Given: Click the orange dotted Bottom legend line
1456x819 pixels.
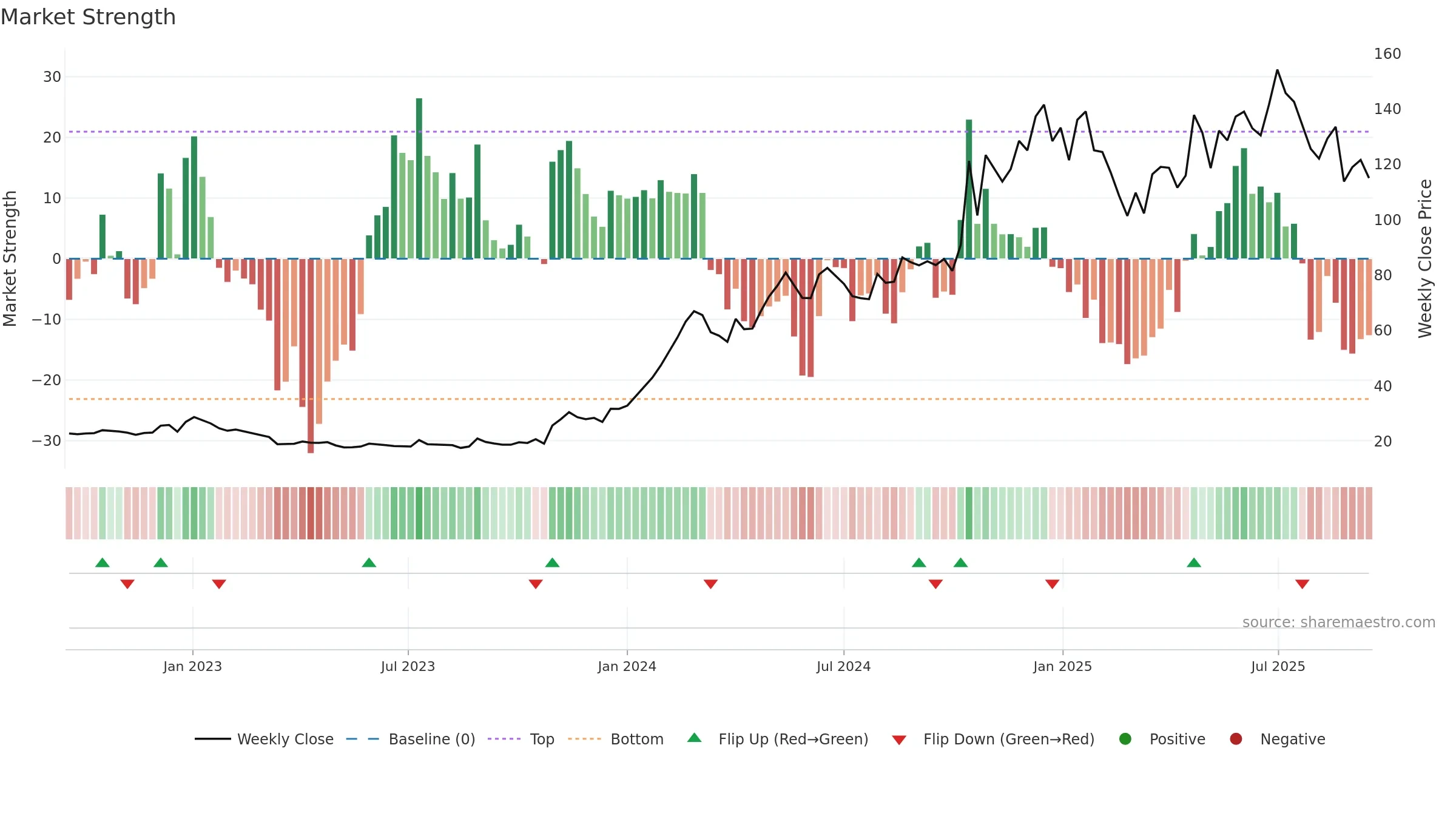Looking at the screenshot, I should pyautogui.click(x=584, y=739).
